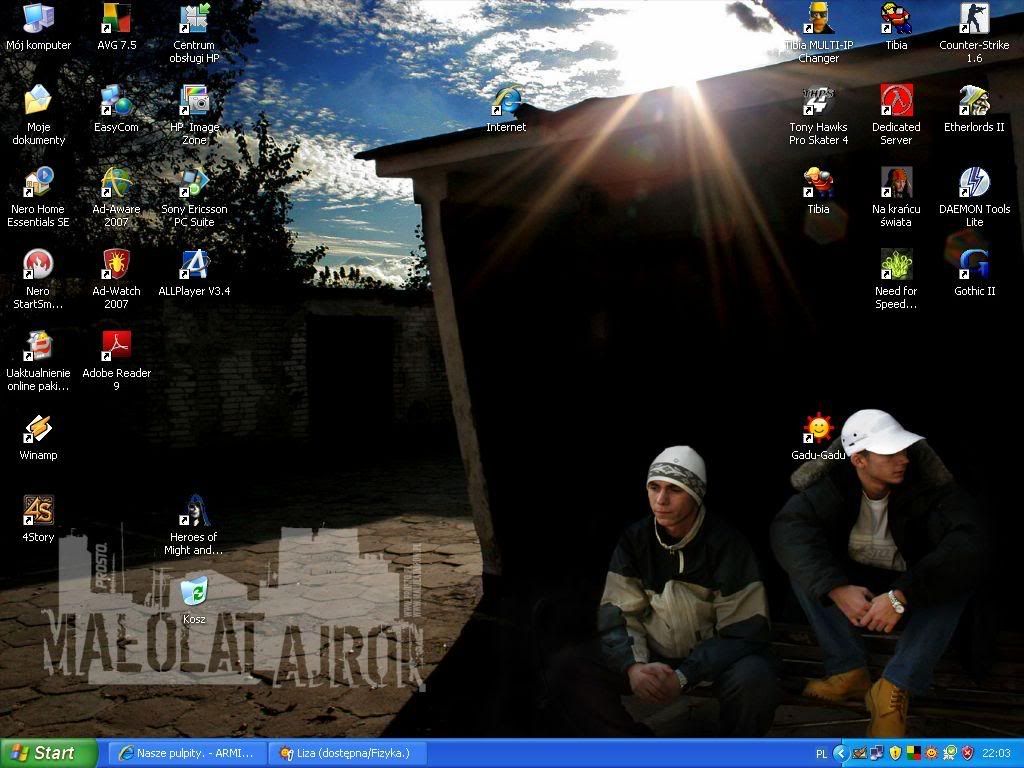The height and width of the screenshot is (768, 1024).
Task: Click the Internet Explorer desktop icon
Action: point(506,101)
